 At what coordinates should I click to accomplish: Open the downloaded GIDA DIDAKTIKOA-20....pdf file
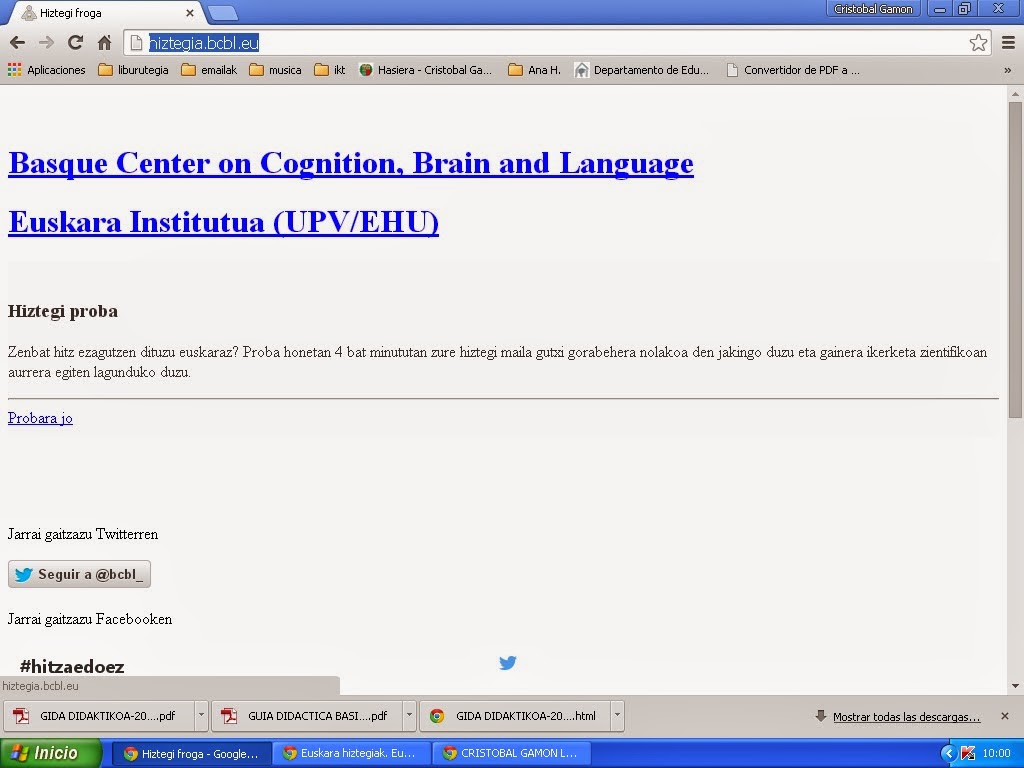[x=99, y=716]
